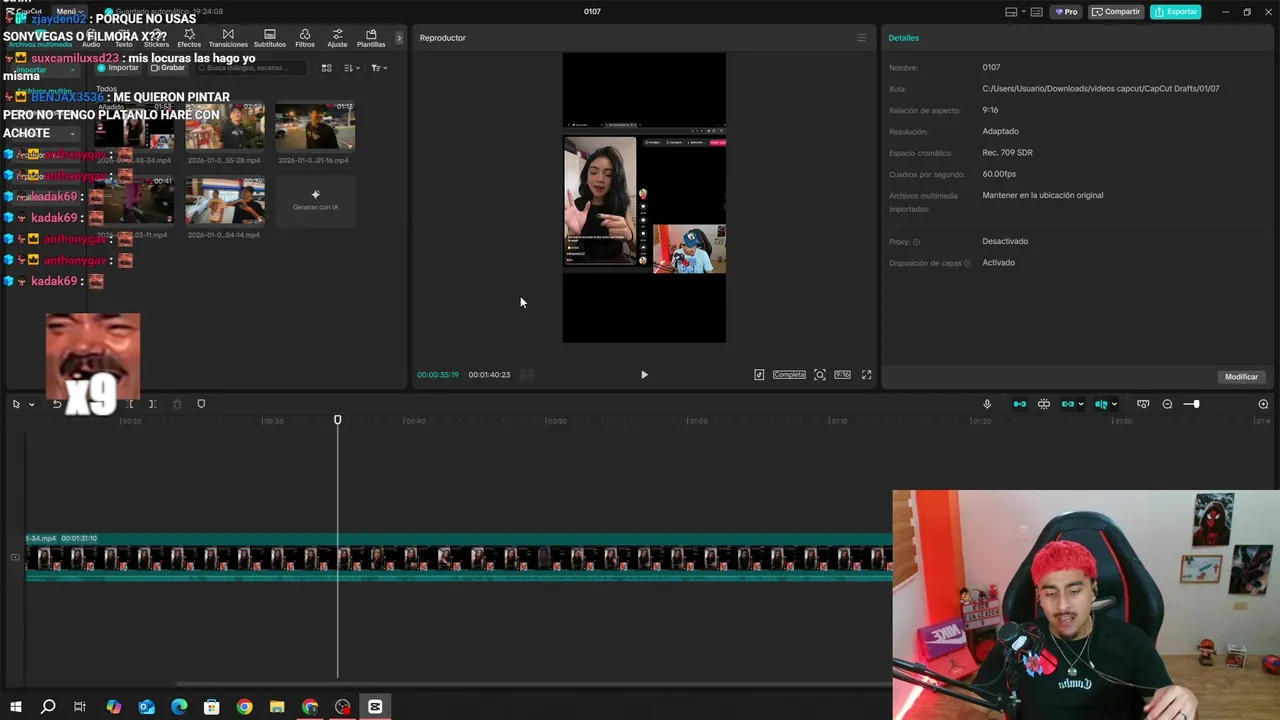This screenshot has height=720, width=1280.
Task: Select clip 2026-01-0...01-16.mp4 thumbnail
Action: pos(315,126)
